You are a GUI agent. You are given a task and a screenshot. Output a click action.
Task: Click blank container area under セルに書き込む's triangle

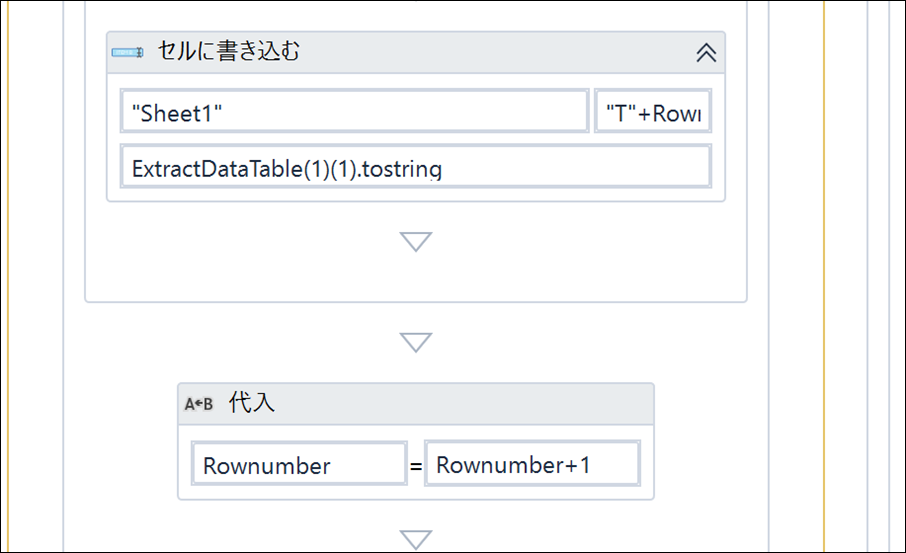[x=416, y=277]
